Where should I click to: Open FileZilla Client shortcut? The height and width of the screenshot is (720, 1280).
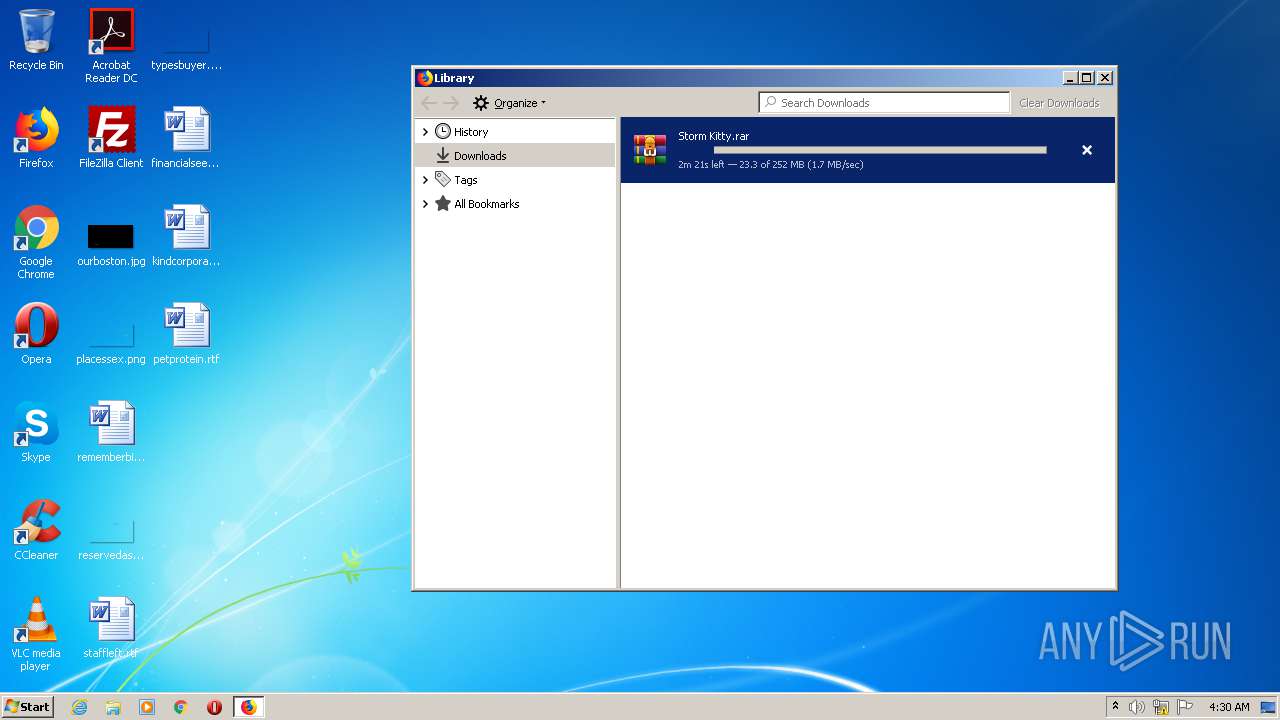point(111,138)
